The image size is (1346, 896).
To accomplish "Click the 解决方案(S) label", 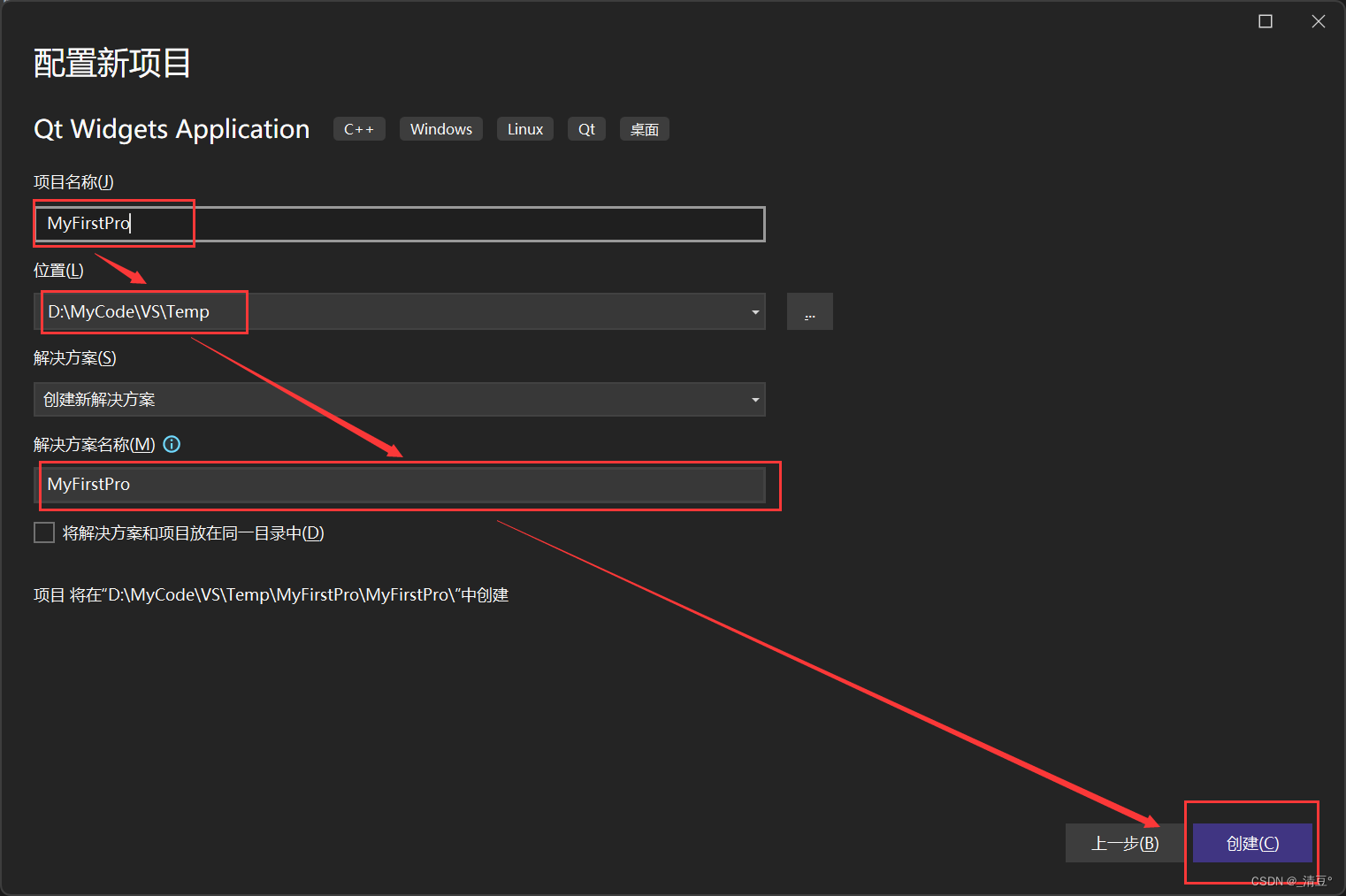I will click(x=75, y=358).
